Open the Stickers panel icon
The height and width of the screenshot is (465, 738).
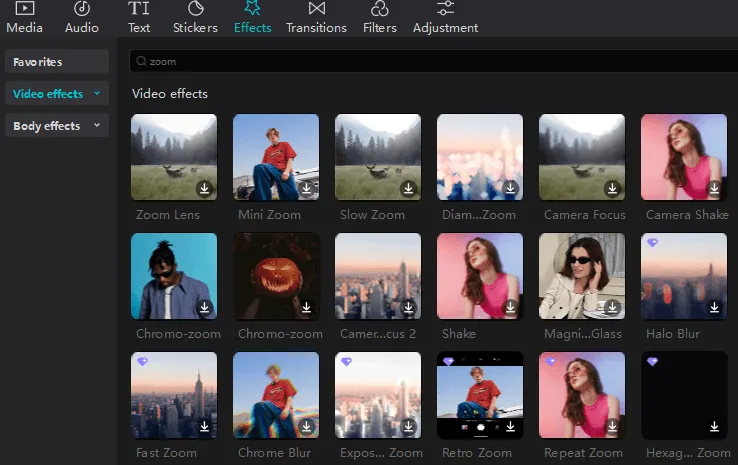tap(195, 9)
